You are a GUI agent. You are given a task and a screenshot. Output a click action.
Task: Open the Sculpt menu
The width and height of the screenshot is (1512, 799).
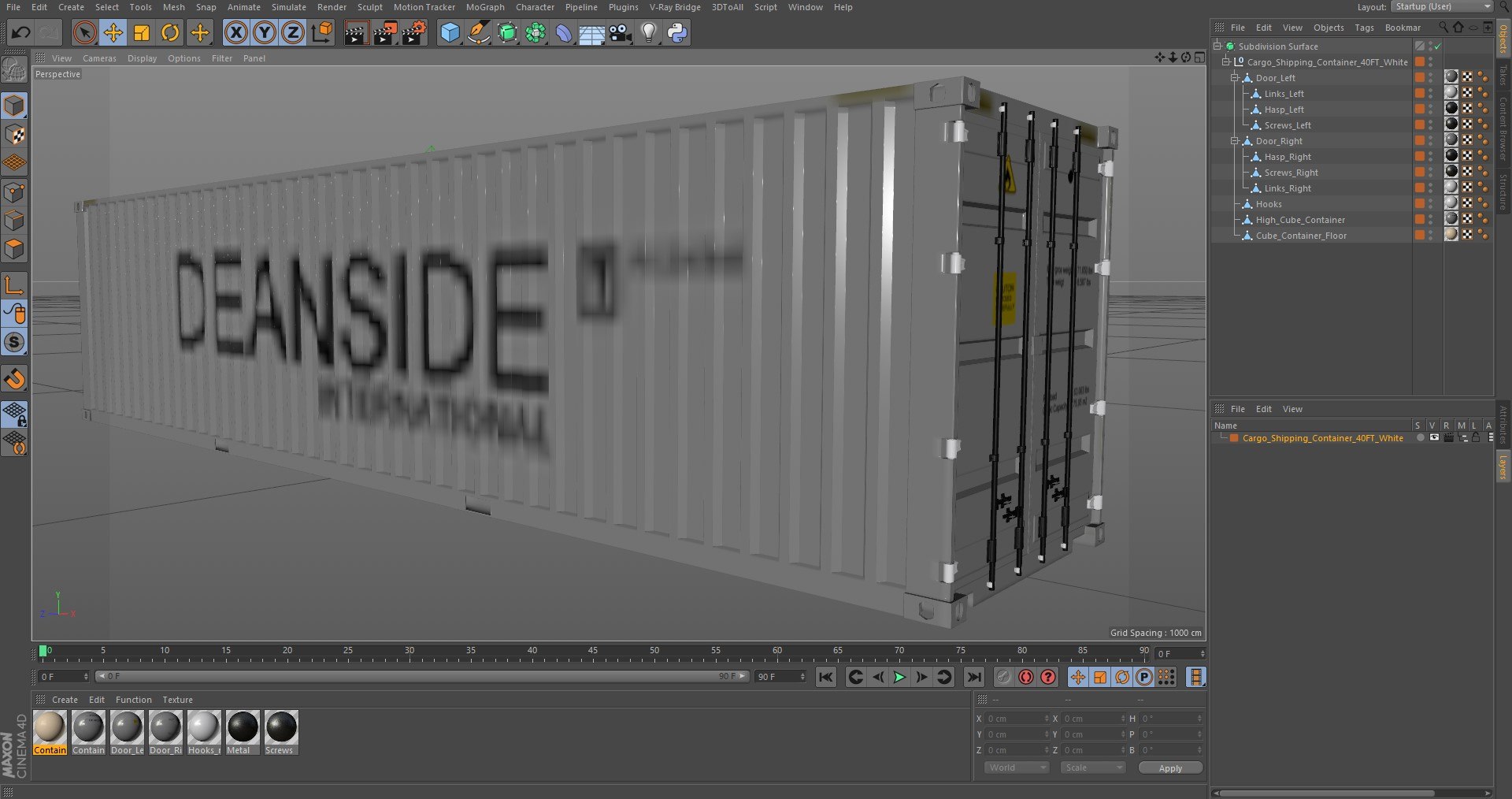coord(370,7)
